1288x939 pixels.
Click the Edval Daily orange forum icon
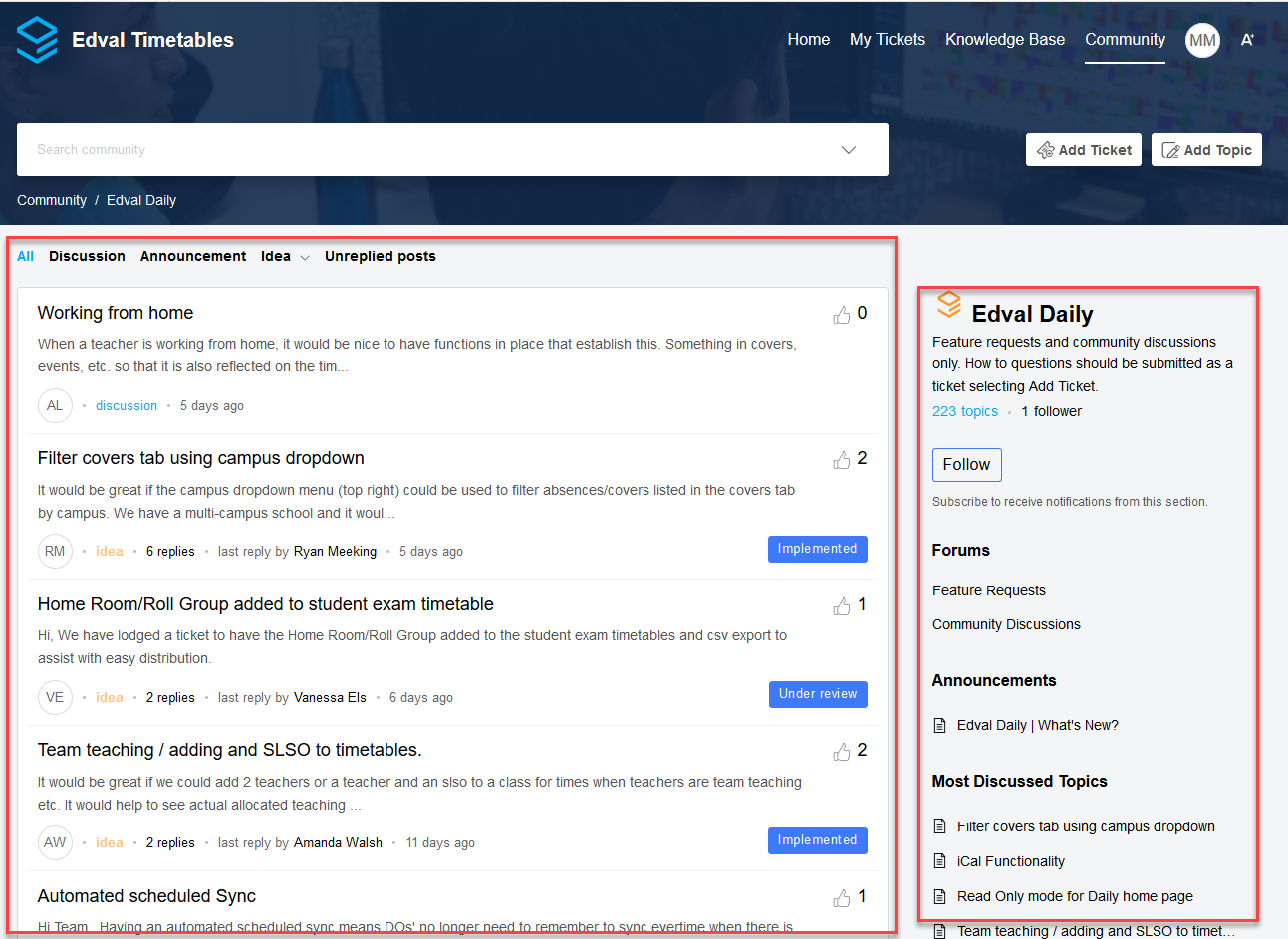click(x=949, y=305)
